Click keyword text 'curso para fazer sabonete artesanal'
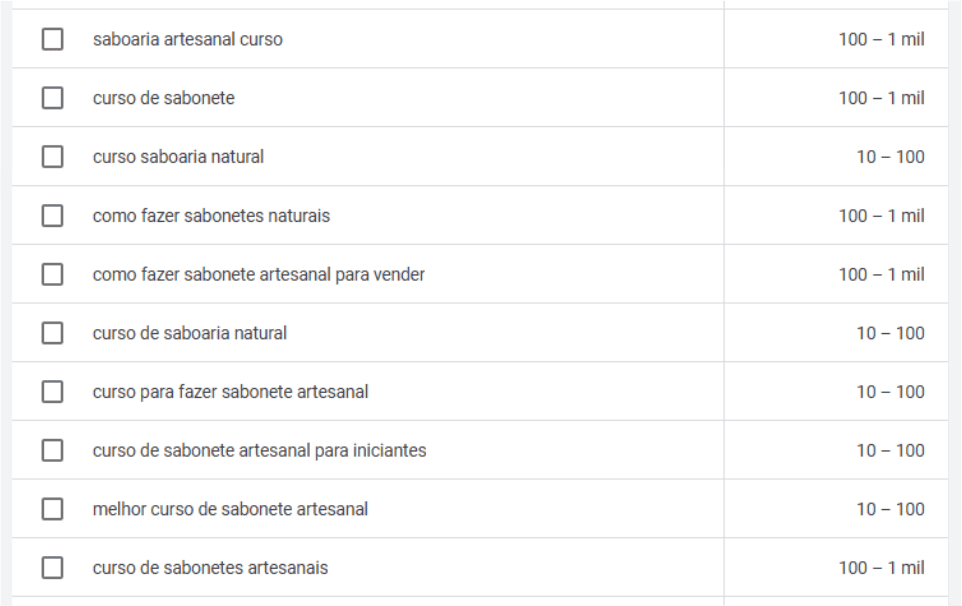 click(230, 392)
